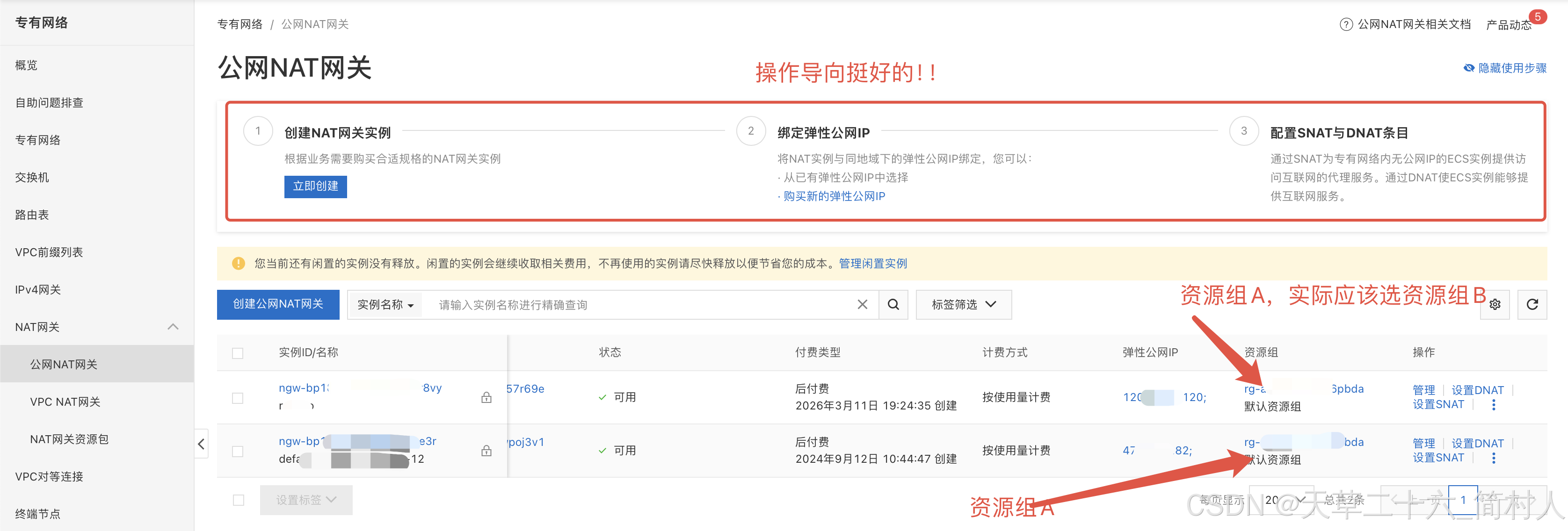This screenshot has height=531, width=1568.
Task: Open 路由表 sidebar menu item
Action: pos(32,215)
